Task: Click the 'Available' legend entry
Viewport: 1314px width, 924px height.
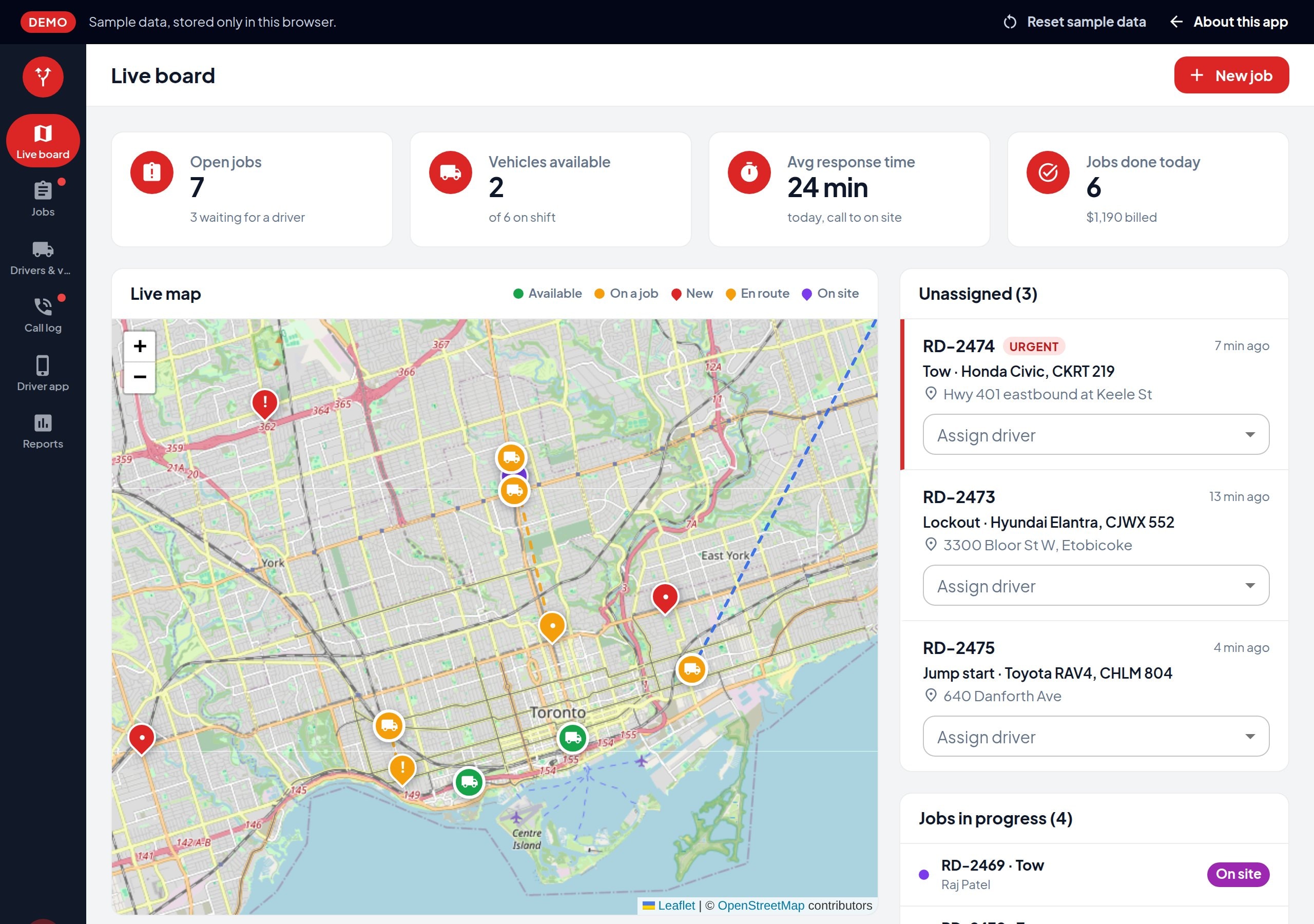Action: pos(547,293)
